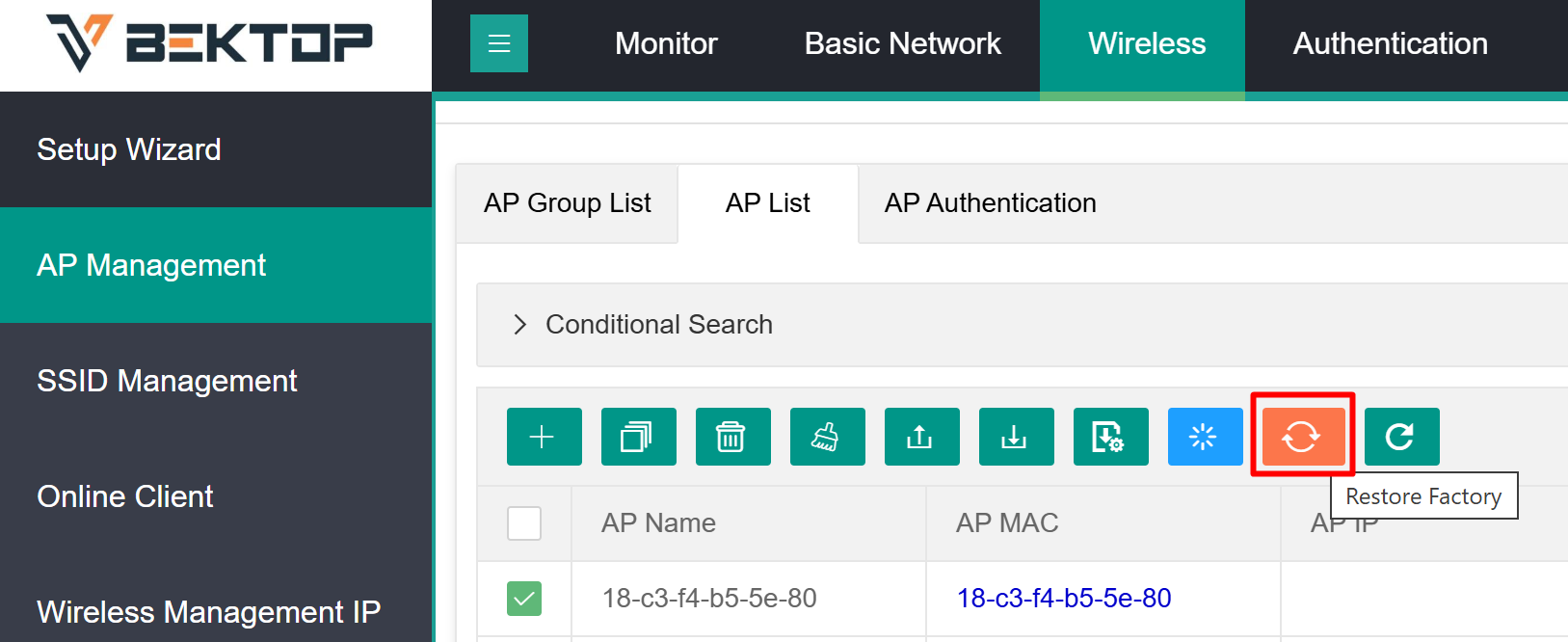This screenshot has height=642, width=1568.
Task: Click the blue spinner icon button
Action: coord(1205,437)
